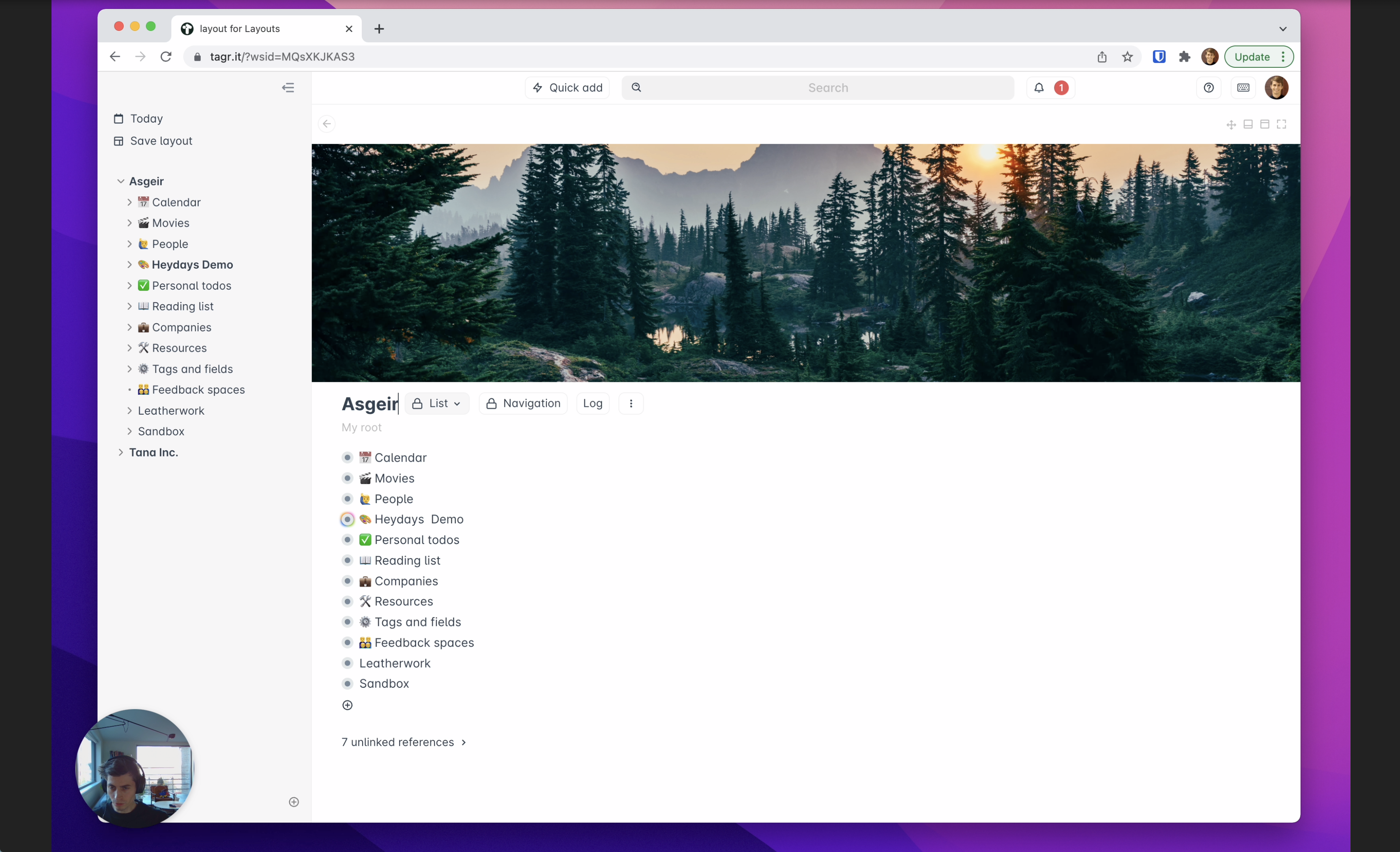Viewport: 1400px width, 852px height.
Task: Collapse the Asgeir workspace in sidebar
Action: pyautogui.click(x=120, y=181)
